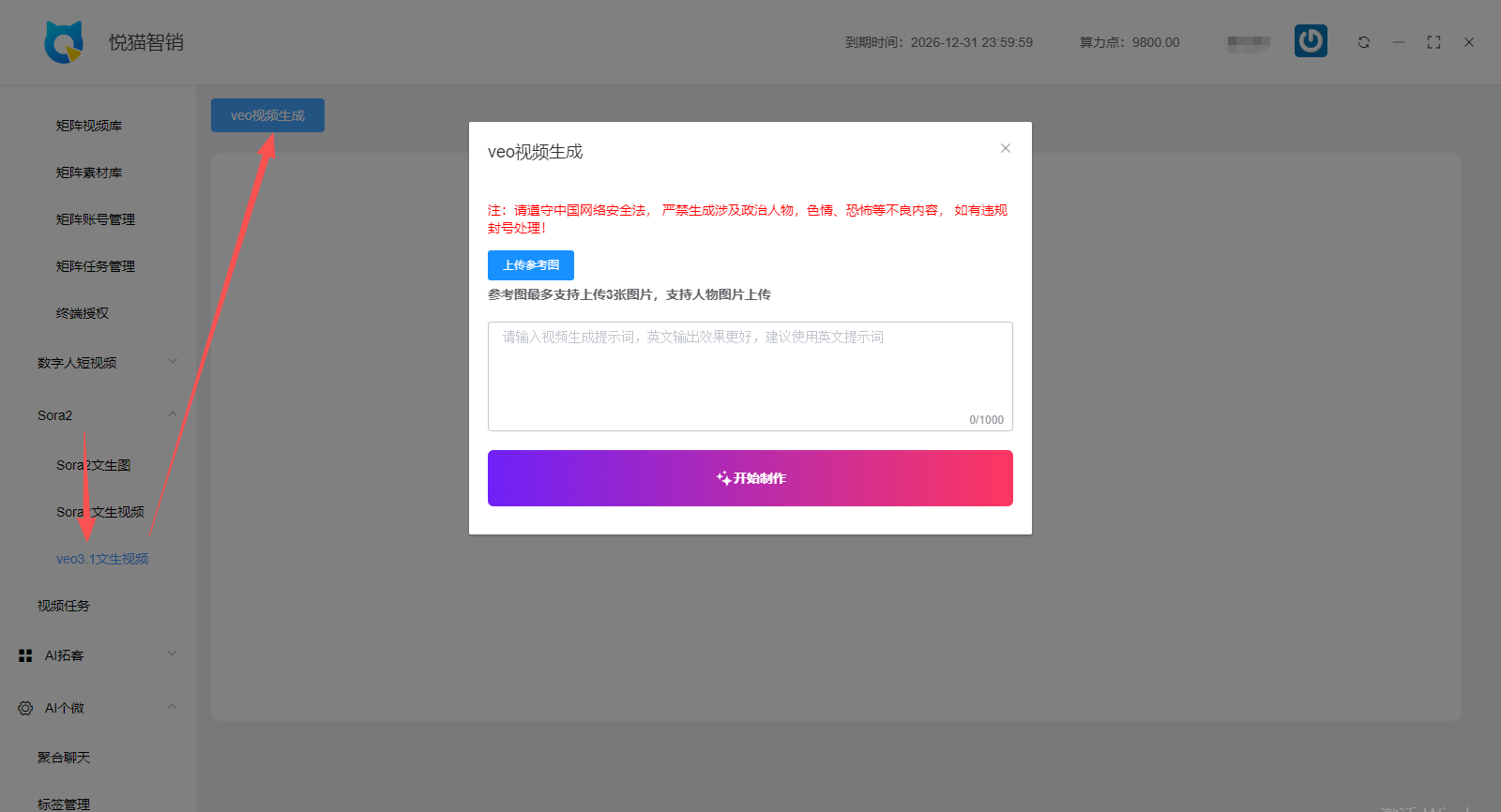The image size is (1501, 812).
Task: Open 视频任务 in sidebar
Action: [64, 606]
